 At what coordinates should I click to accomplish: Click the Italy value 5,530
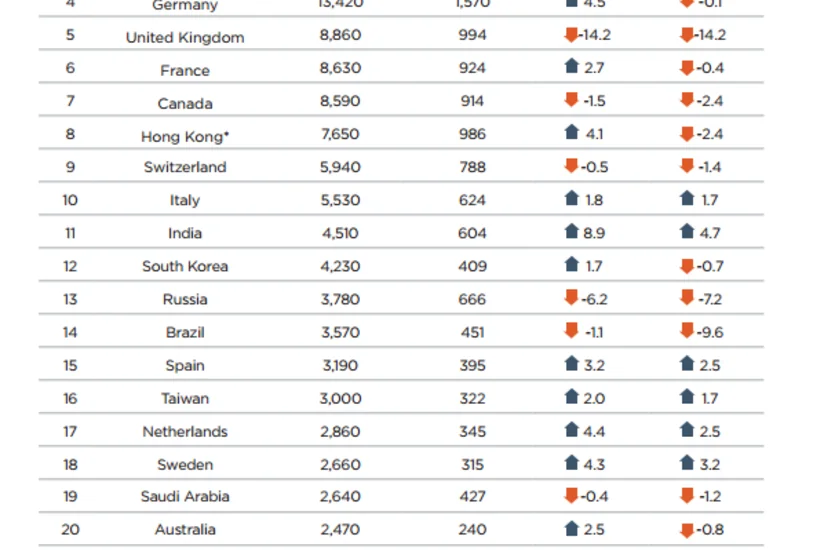point(341,200)
